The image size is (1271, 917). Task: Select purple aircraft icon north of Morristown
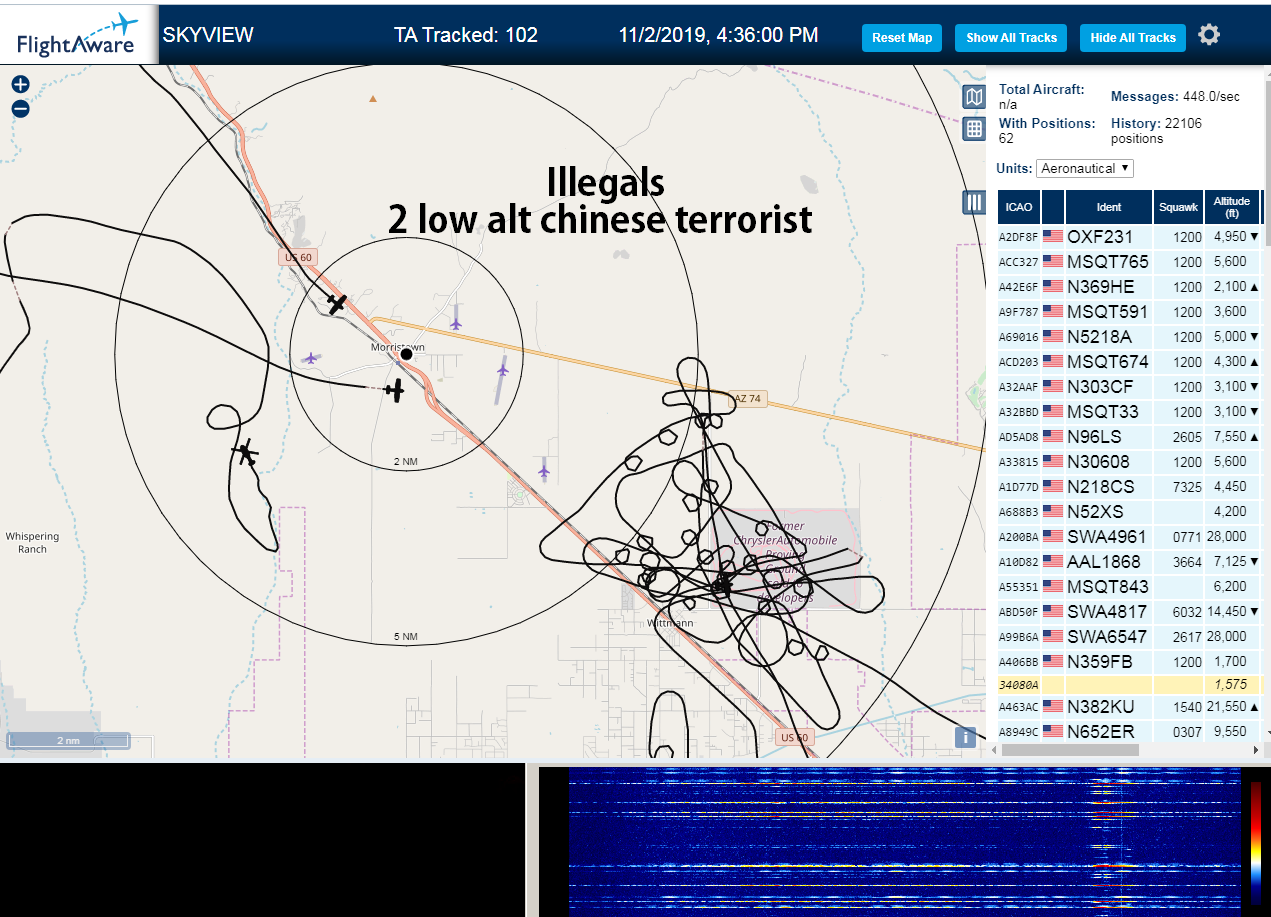pos(456,323)
